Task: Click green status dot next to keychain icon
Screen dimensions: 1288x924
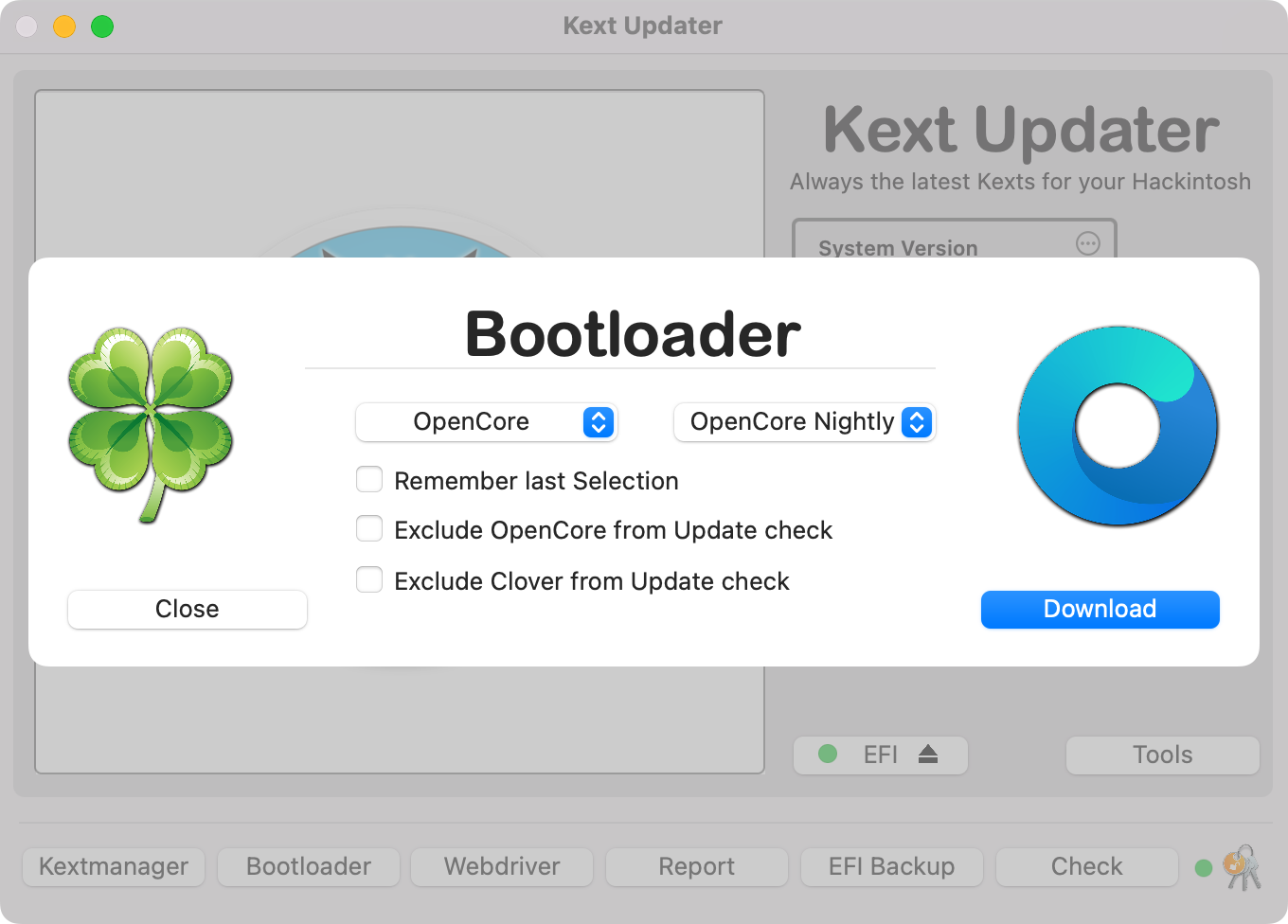Action: point(1204,868)
